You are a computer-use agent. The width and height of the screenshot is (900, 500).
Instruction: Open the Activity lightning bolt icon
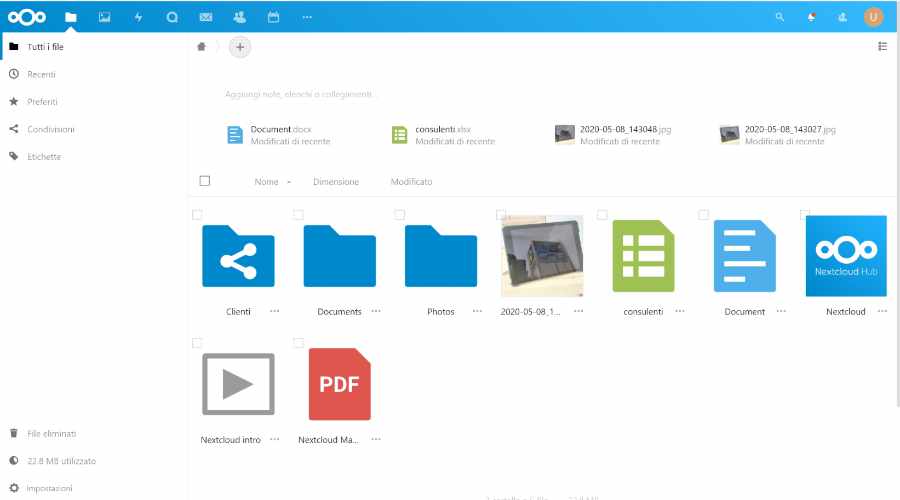[x=138, y=17]
